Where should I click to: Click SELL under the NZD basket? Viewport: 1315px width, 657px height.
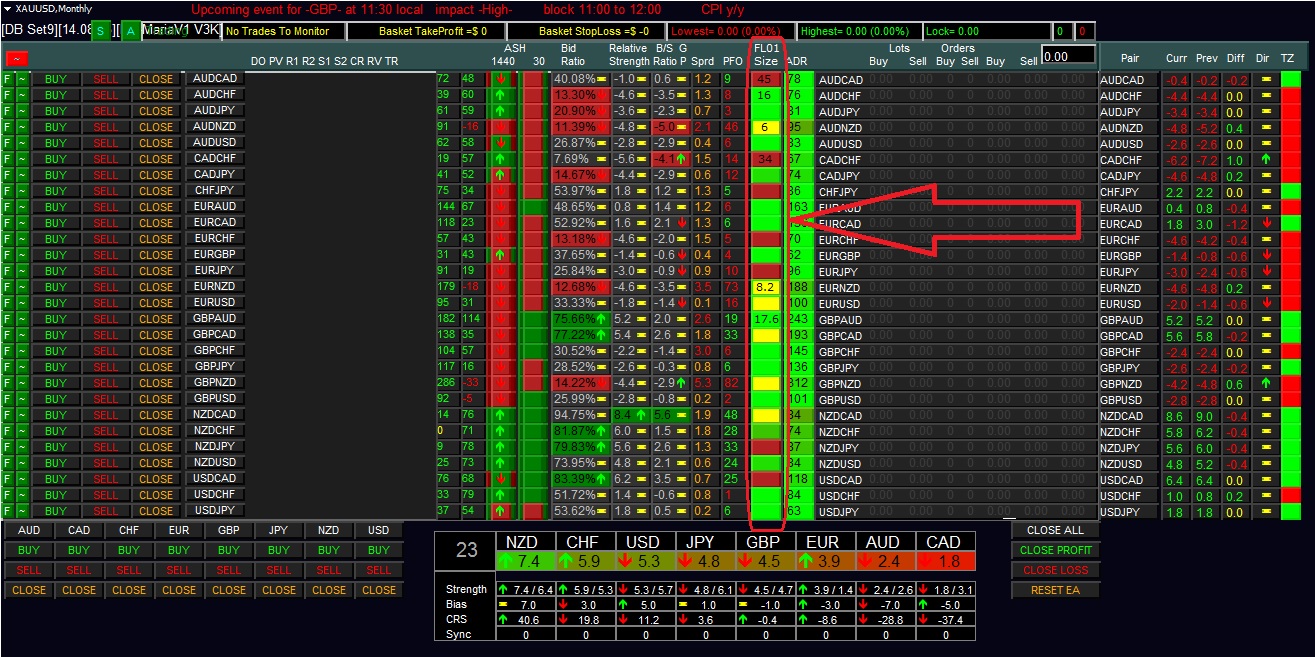point(329,570)
